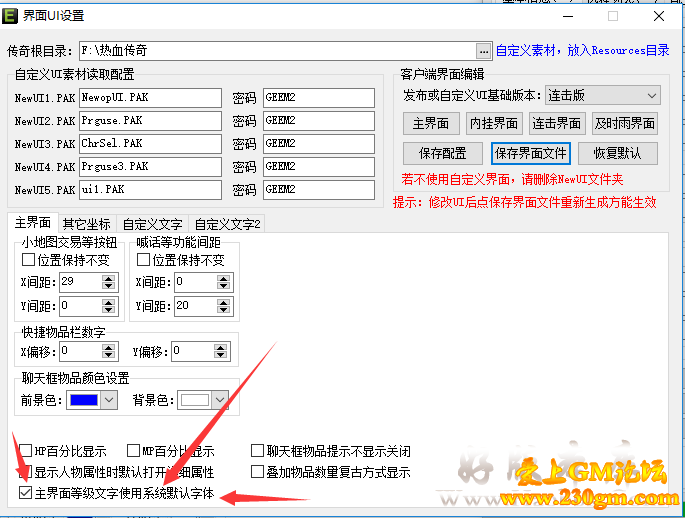Click the NewUI1.PAK filename field
This screenshot has width=685, height=518.
(150, 98)
